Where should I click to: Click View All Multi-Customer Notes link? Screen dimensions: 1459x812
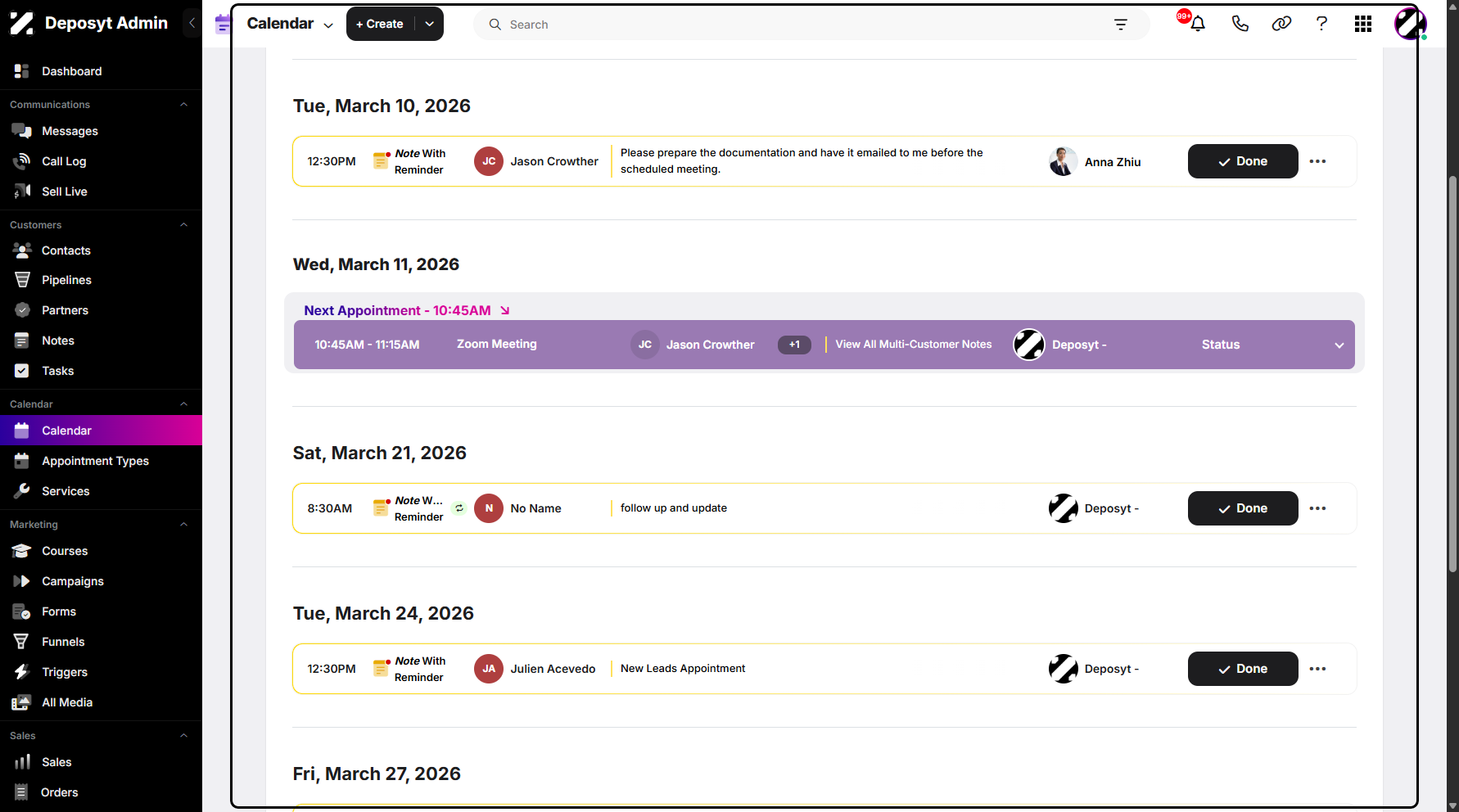[x=914, y=345]
